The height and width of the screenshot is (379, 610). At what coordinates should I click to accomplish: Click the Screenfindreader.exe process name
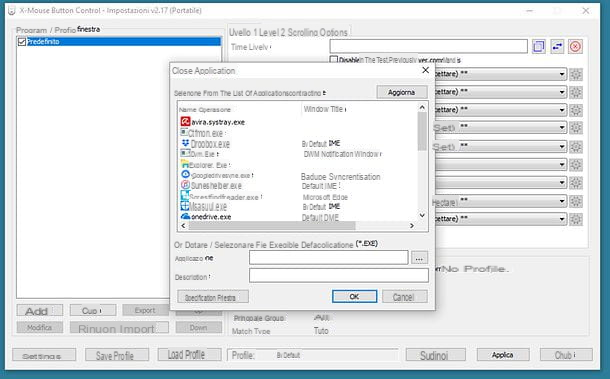pyautogui.click(x=225, y=197)
